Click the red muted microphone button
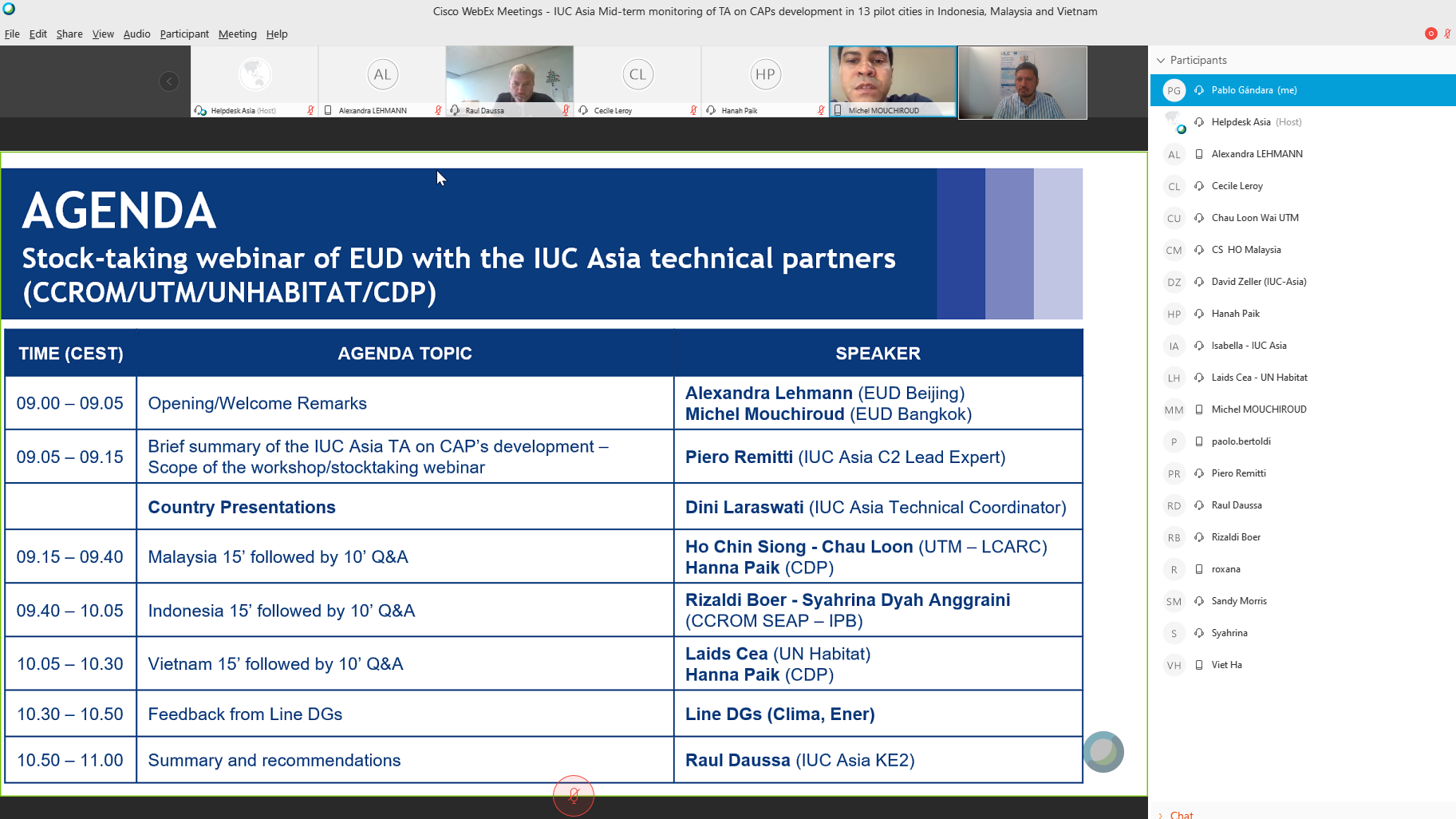Viewport: 1456px width, 819px height. 573,795
